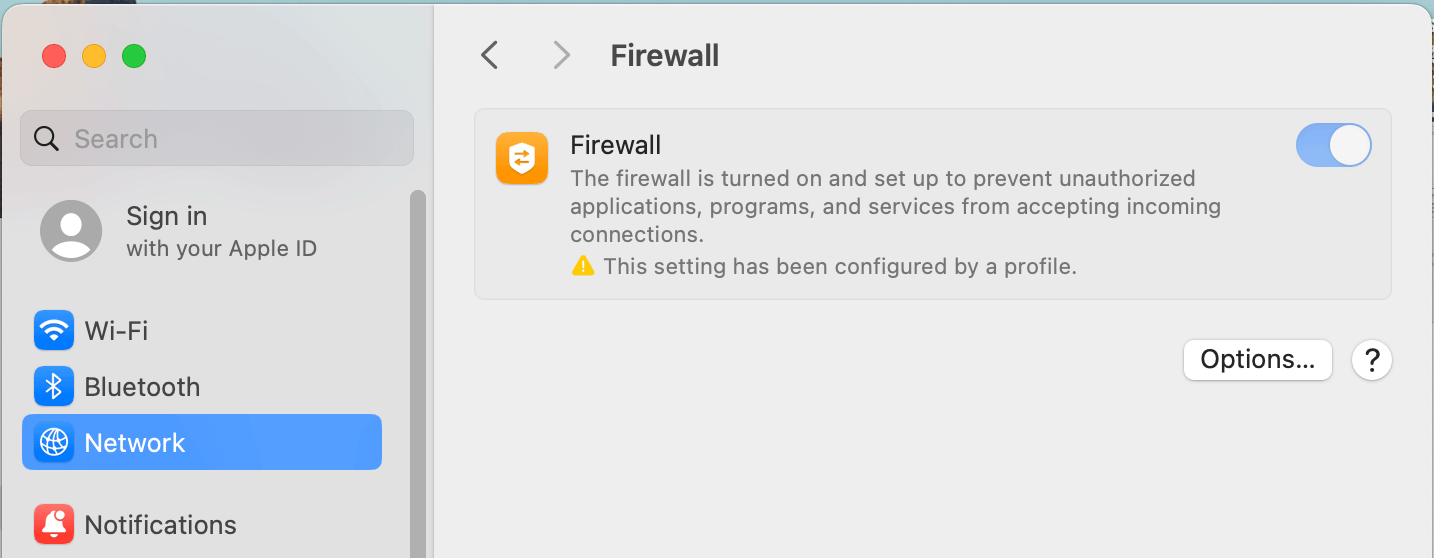
Task: Click the sidebar vertical scrollbar
Action: (x=418, y=370)
